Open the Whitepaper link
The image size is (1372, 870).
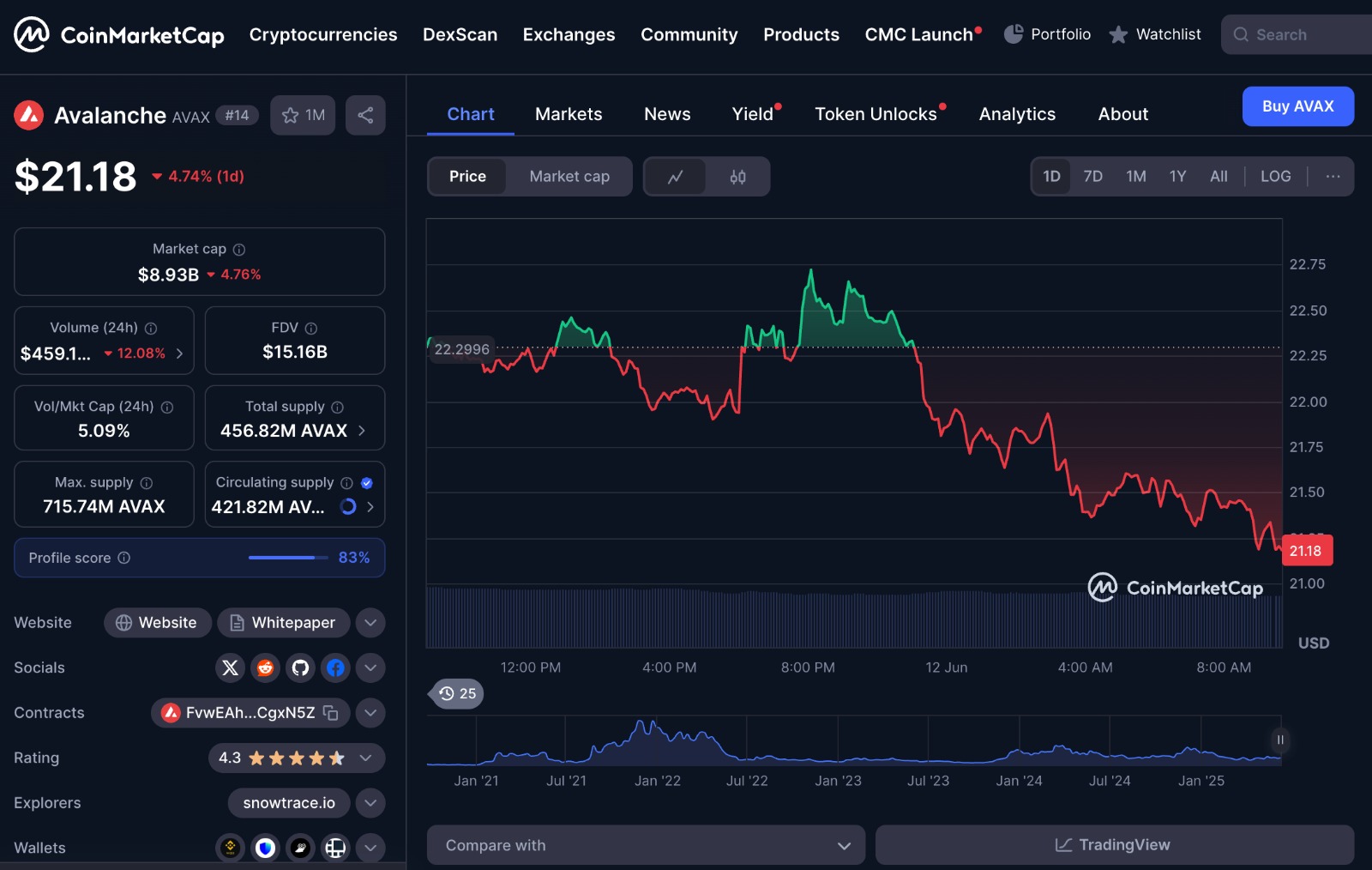point(284,623)
